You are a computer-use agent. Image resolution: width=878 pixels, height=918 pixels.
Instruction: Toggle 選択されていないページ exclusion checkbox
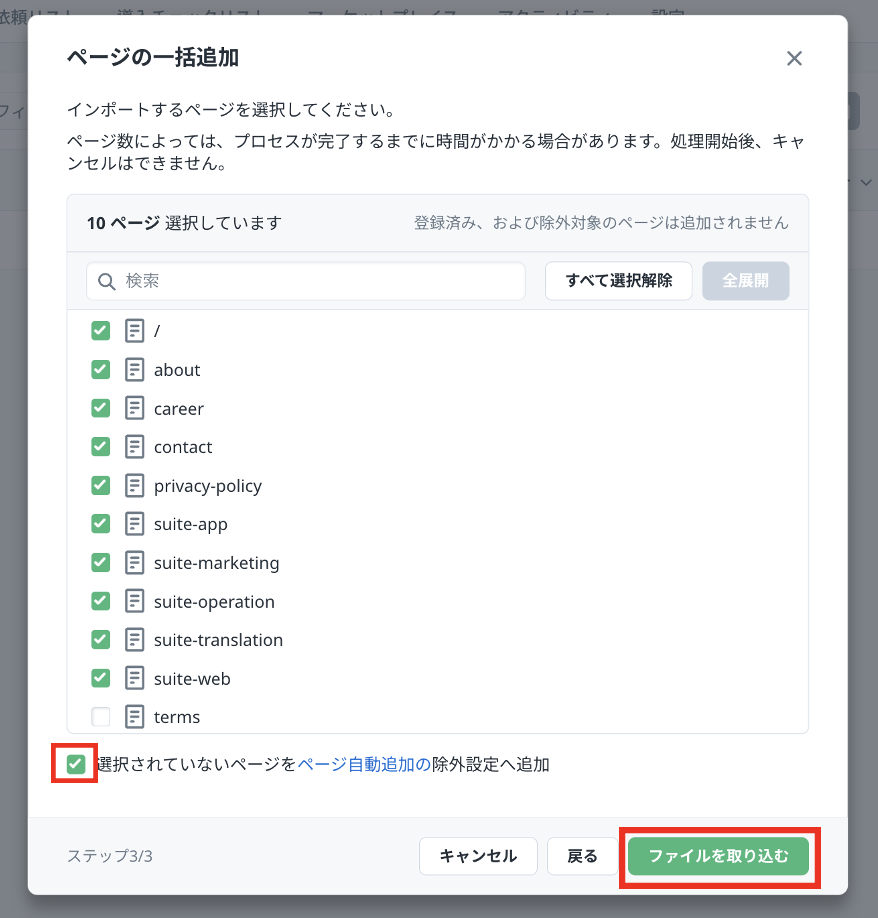click(76, 765)
